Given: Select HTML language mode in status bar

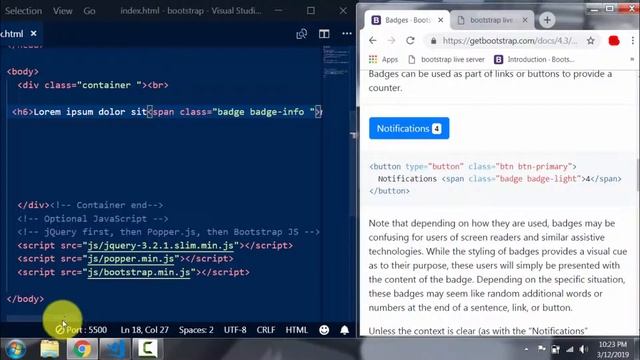Looking at the screenshot, I should [x=296, y=330].
